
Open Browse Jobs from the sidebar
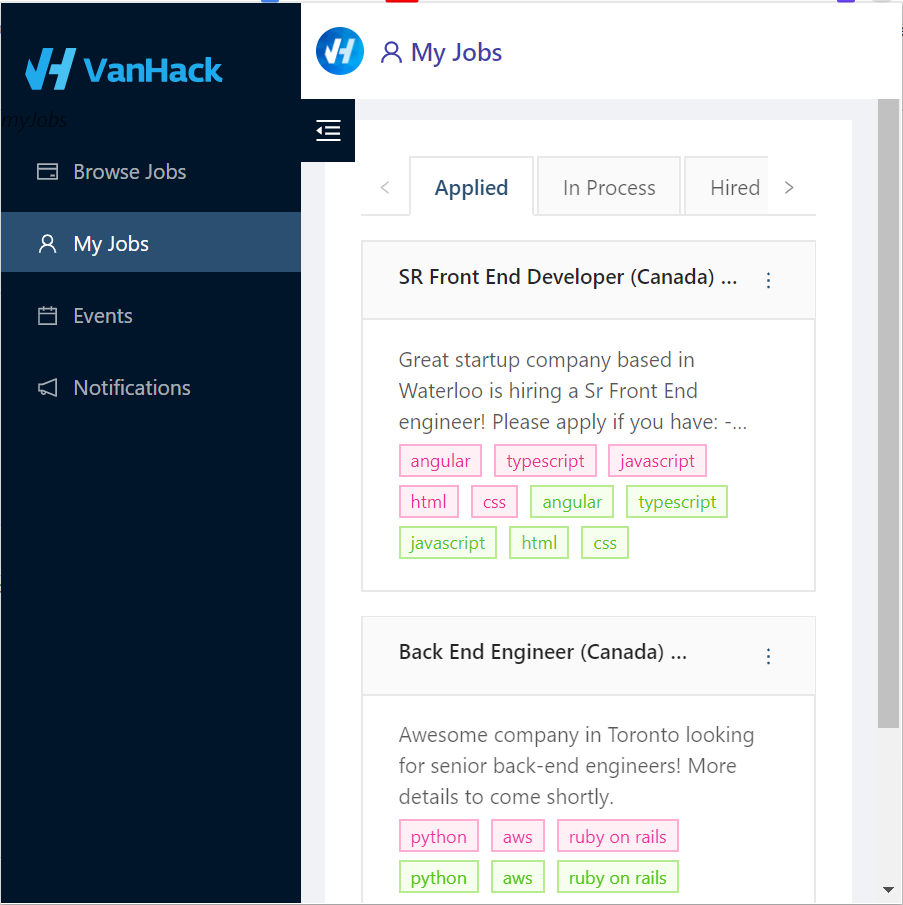(x=129, y=171)
